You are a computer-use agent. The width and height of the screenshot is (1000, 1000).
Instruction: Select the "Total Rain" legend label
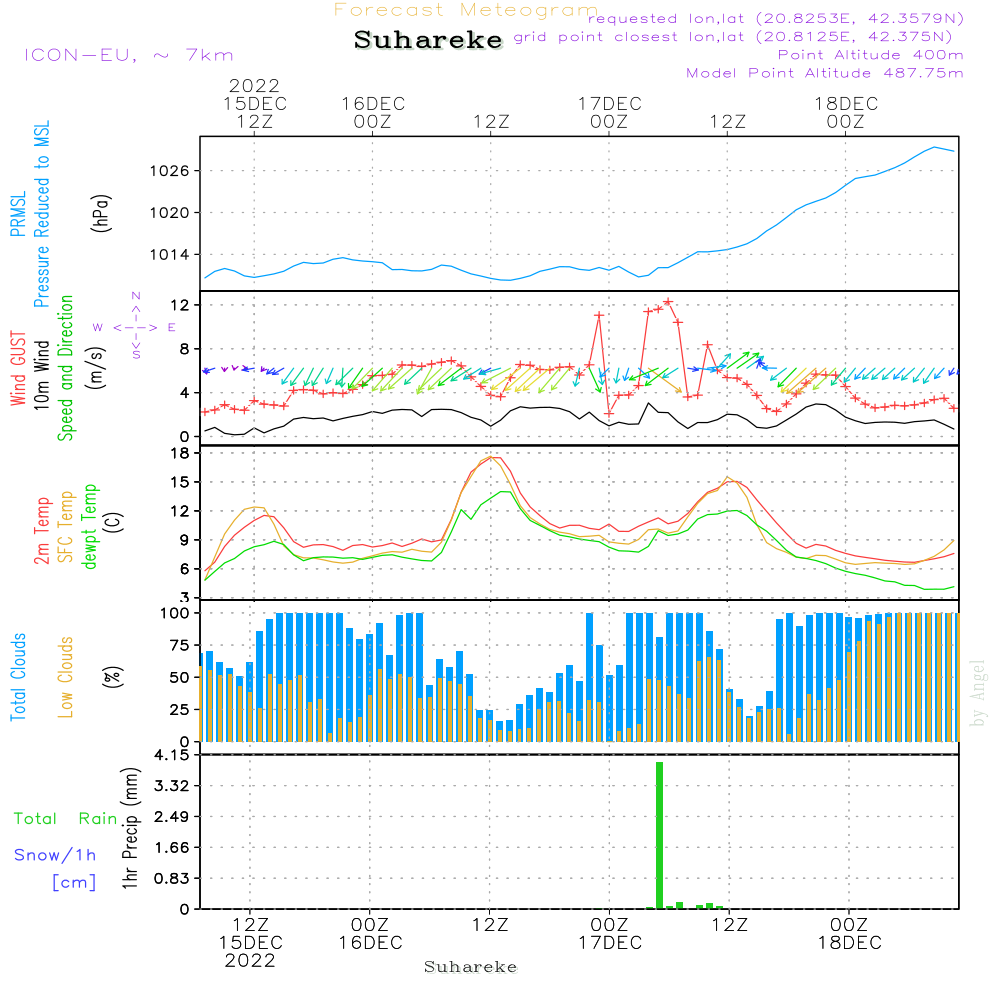65,818
